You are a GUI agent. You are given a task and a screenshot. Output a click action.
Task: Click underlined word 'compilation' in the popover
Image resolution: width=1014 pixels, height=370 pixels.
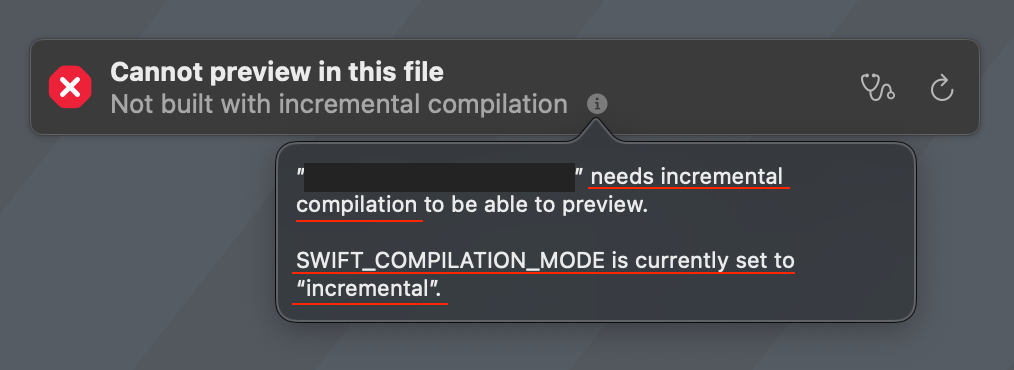coord(356,206)
